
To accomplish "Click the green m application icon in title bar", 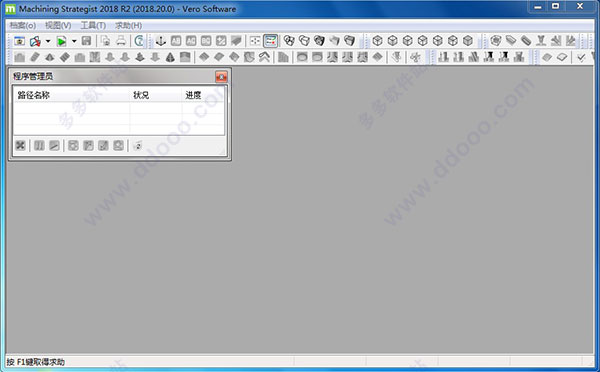I will coord(11,9).
